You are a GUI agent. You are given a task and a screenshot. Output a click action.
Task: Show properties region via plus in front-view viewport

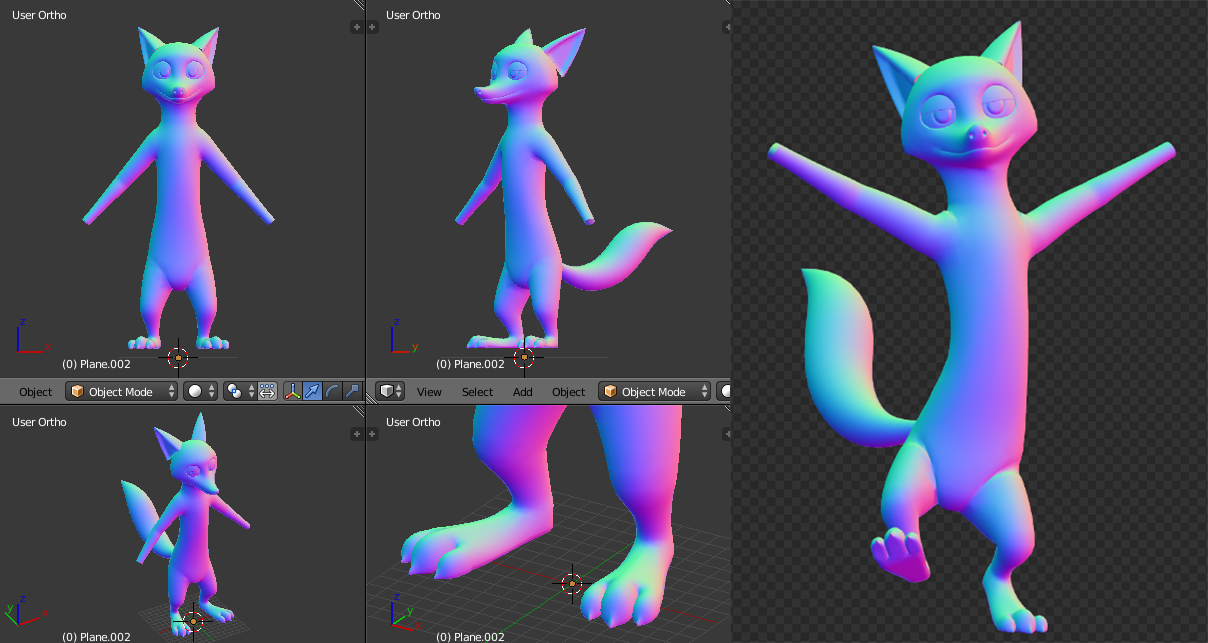[x=356, y=27]
